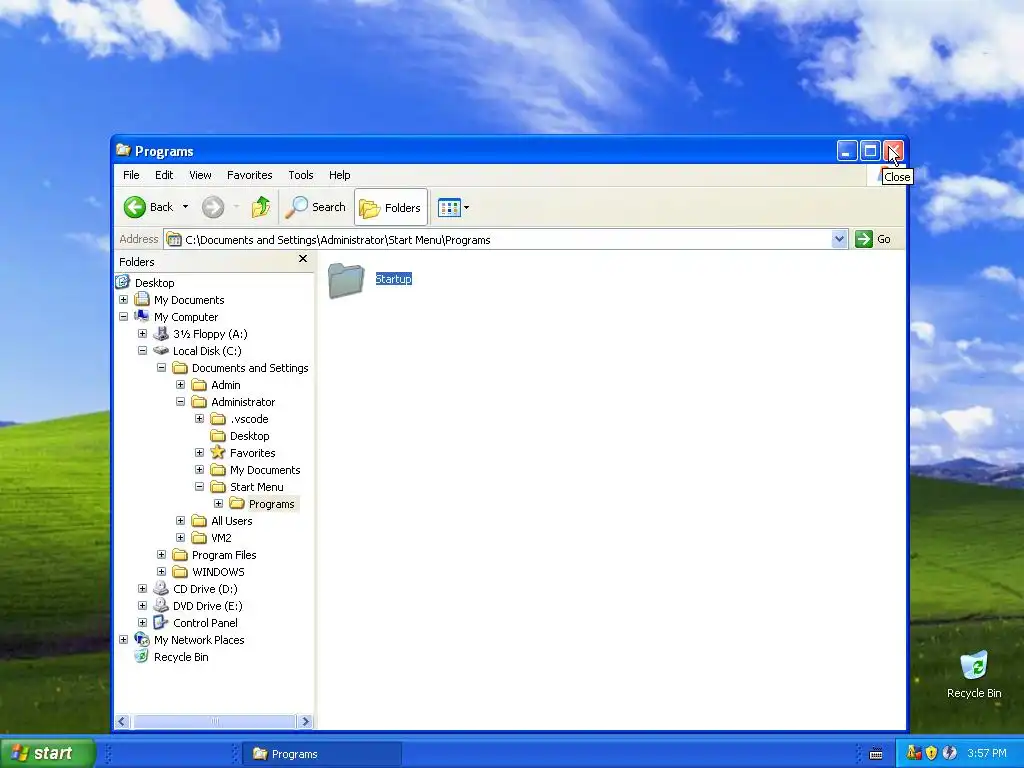Collapse the Administrator folder node
This screenshot has height=768, width=1024.
[x=180, y=402]
